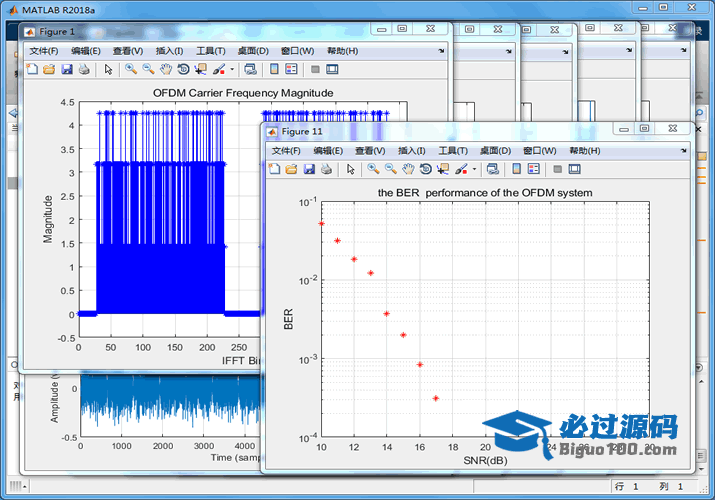715x500 pixels.
Task: Save figure icon in Figure 11 toolbar
Action: pos(309,169)
